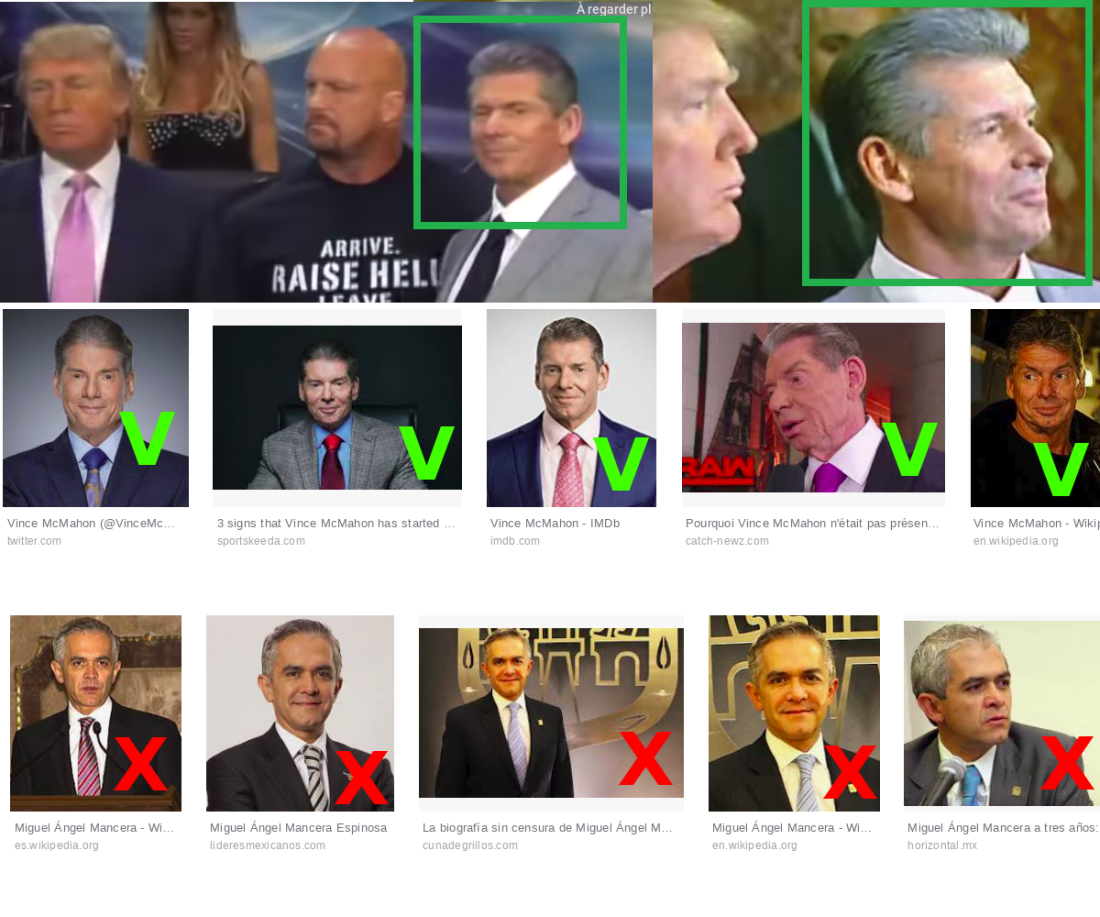Click the green-boxed face beside Donald Trump's profile
Viewport: 1100px width, 917px height.
947,142
